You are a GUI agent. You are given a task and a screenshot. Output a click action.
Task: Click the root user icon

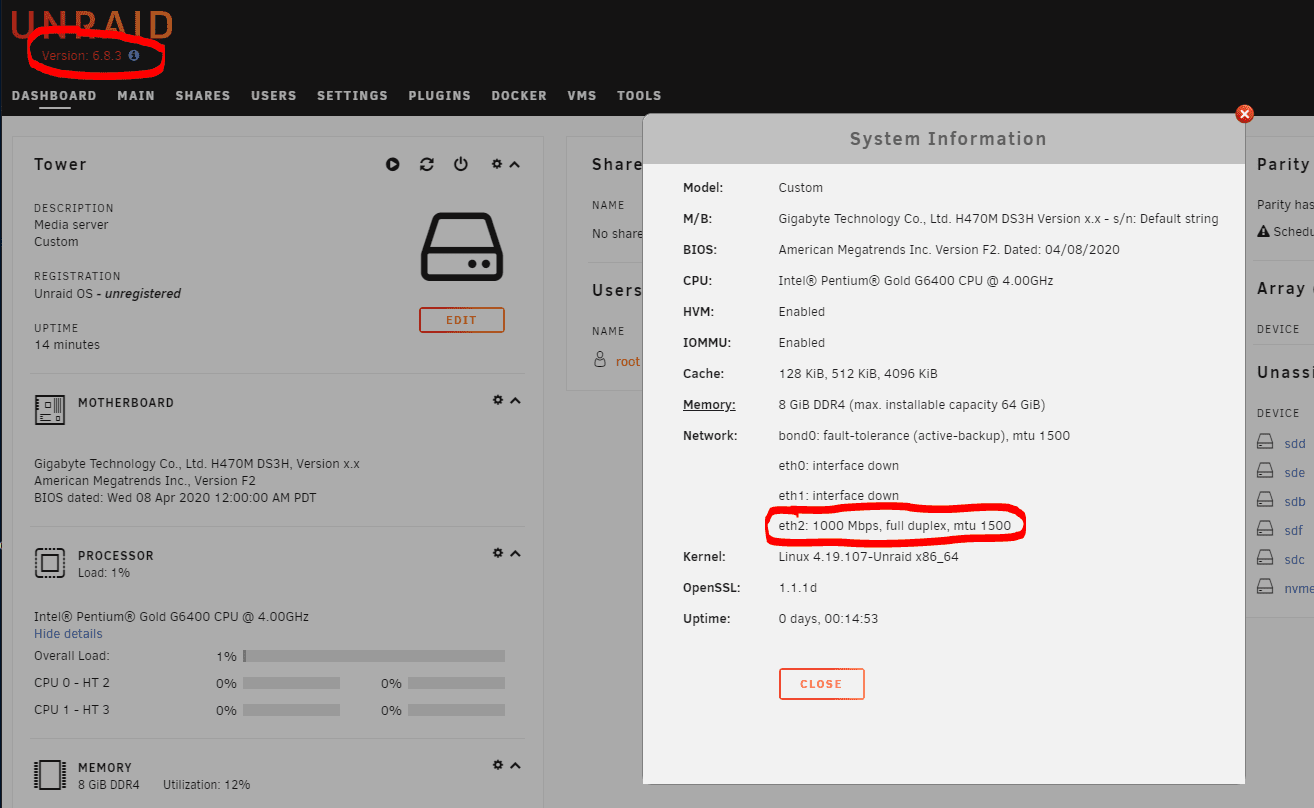coord(600,359)
